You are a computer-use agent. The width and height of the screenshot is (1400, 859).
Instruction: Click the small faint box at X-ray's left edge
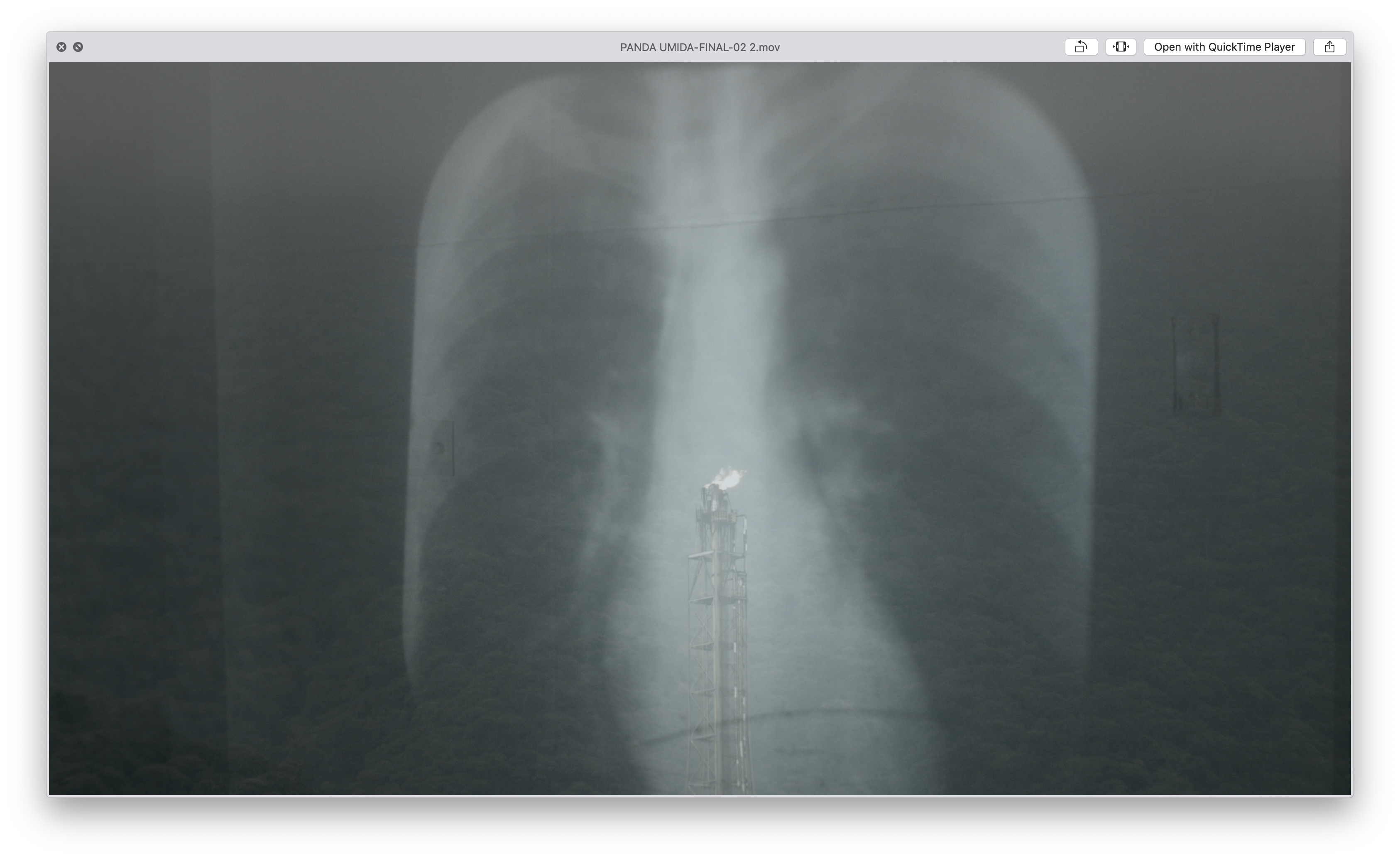442,448
